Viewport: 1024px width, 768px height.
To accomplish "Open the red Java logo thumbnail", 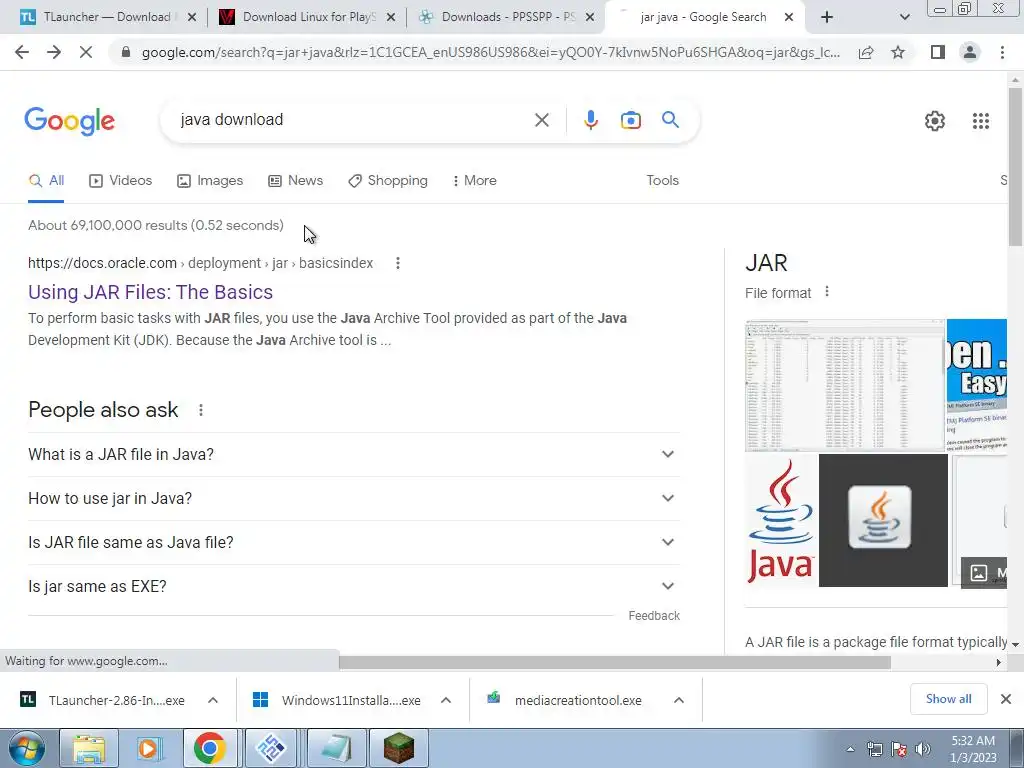I will (780, 520).
